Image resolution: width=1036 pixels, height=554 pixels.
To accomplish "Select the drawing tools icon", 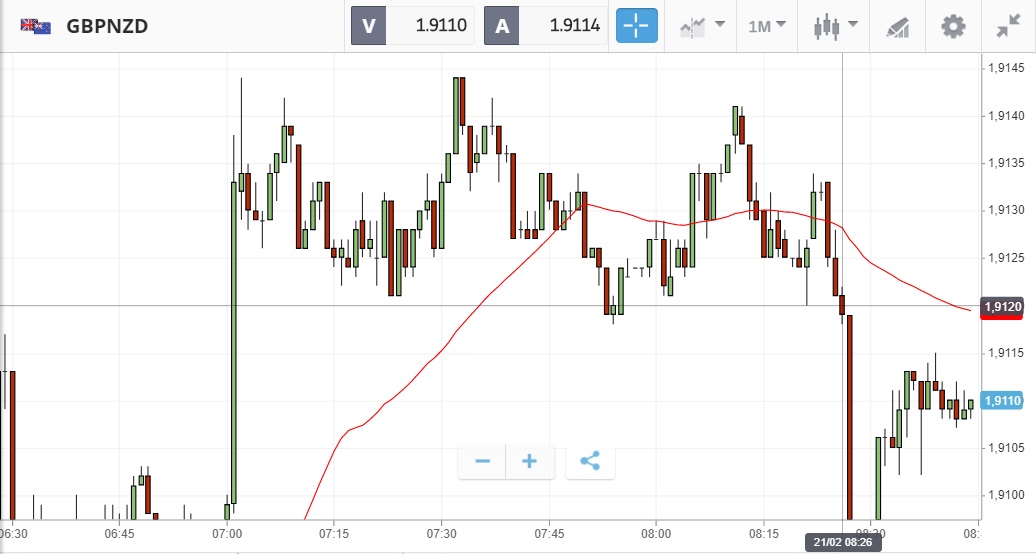I will pos(897,26).
